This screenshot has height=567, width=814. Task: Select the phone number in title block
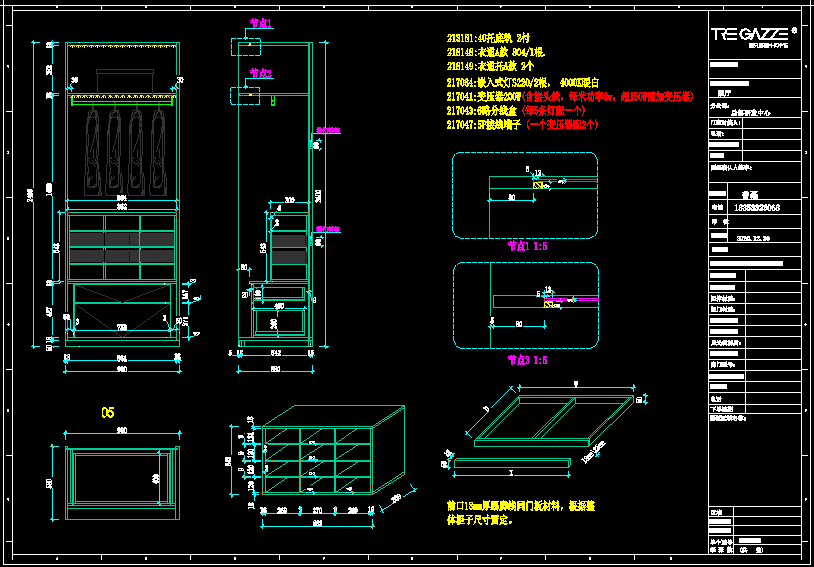tap(757, 208)
